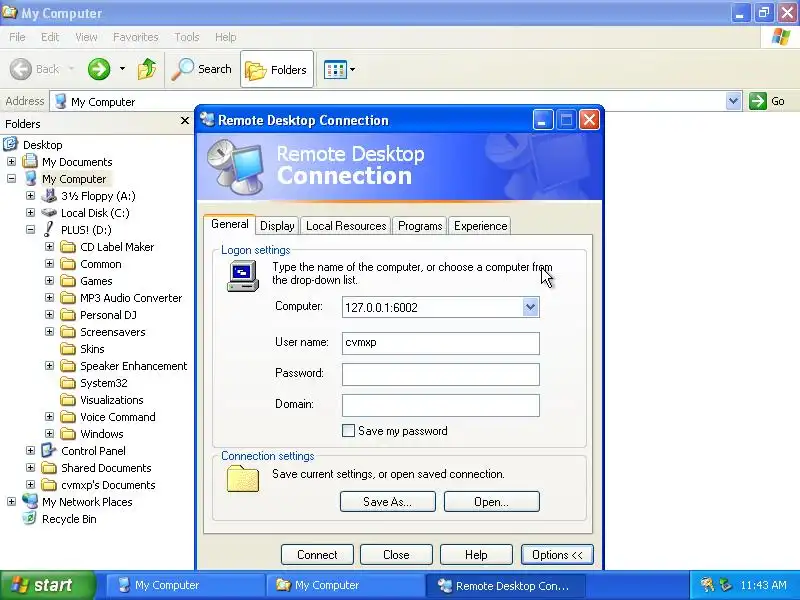The image size is (800, 600).
Task: Click the green Forward arrow icon
Action: [98, 69]
